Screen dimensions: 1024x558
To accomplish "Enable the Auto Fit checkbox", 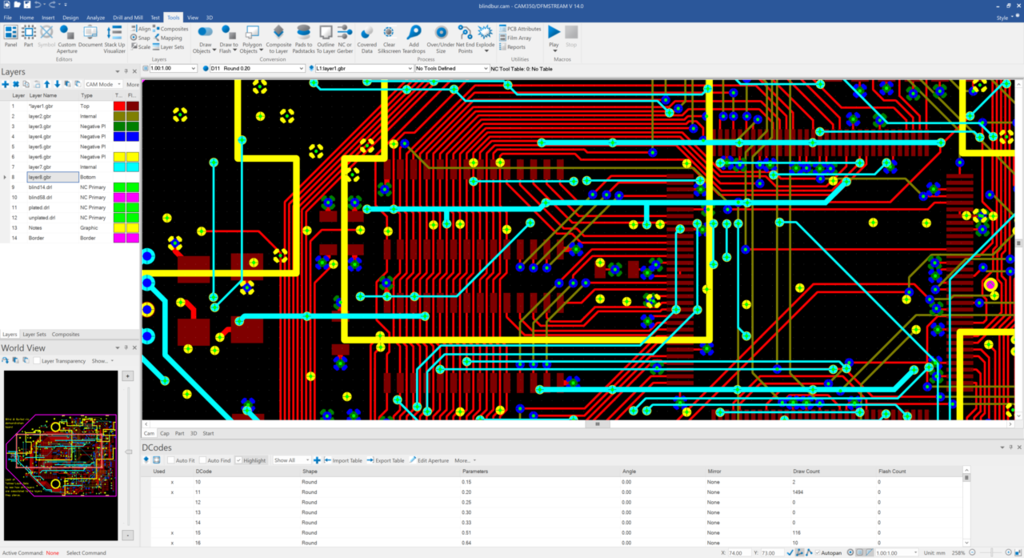I will pos(171,461).
